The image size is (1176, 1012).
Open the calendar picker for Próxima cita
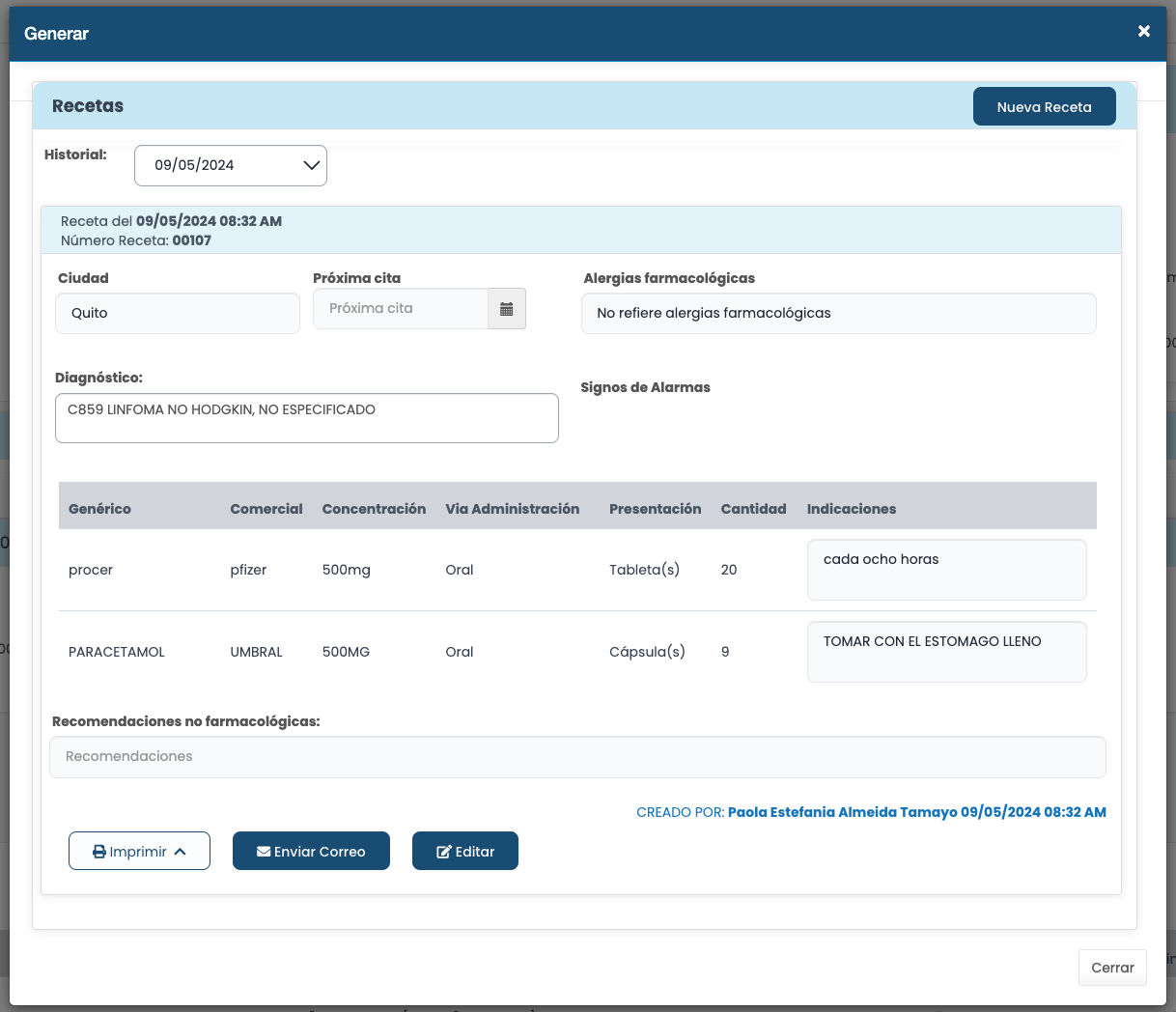(x=507, y=309)
